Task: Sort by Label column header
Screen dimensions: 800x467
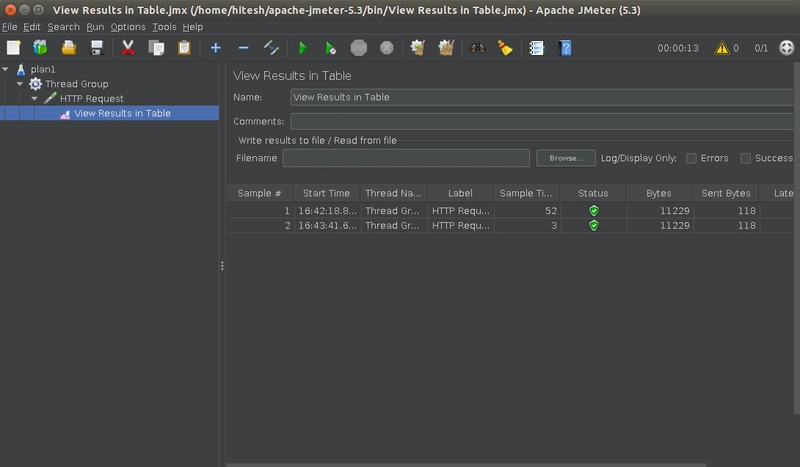Action: [460, 193]
